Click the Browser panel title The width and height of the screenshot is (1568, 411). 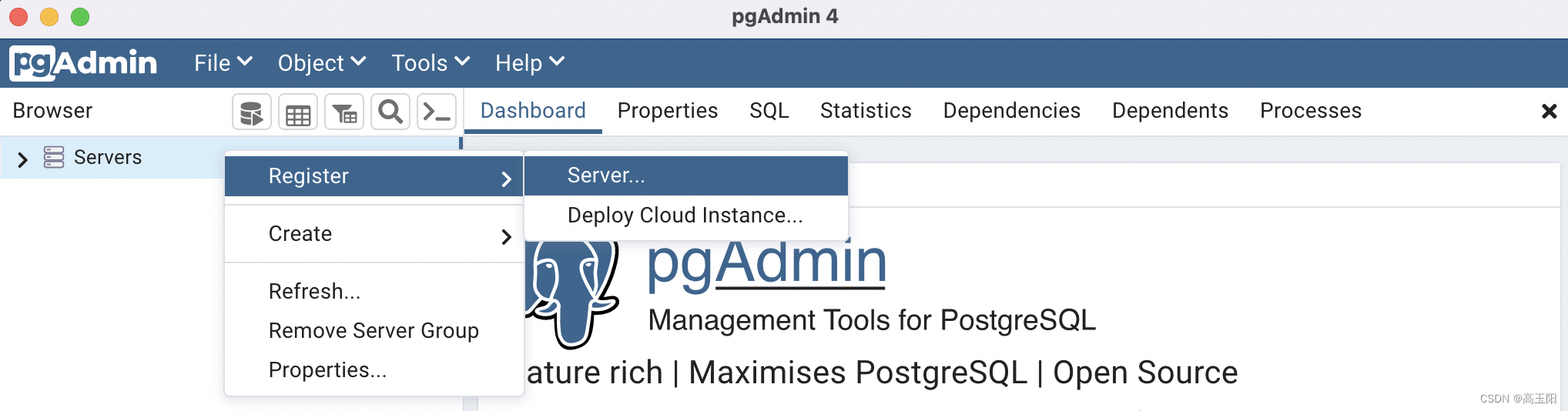52,111
